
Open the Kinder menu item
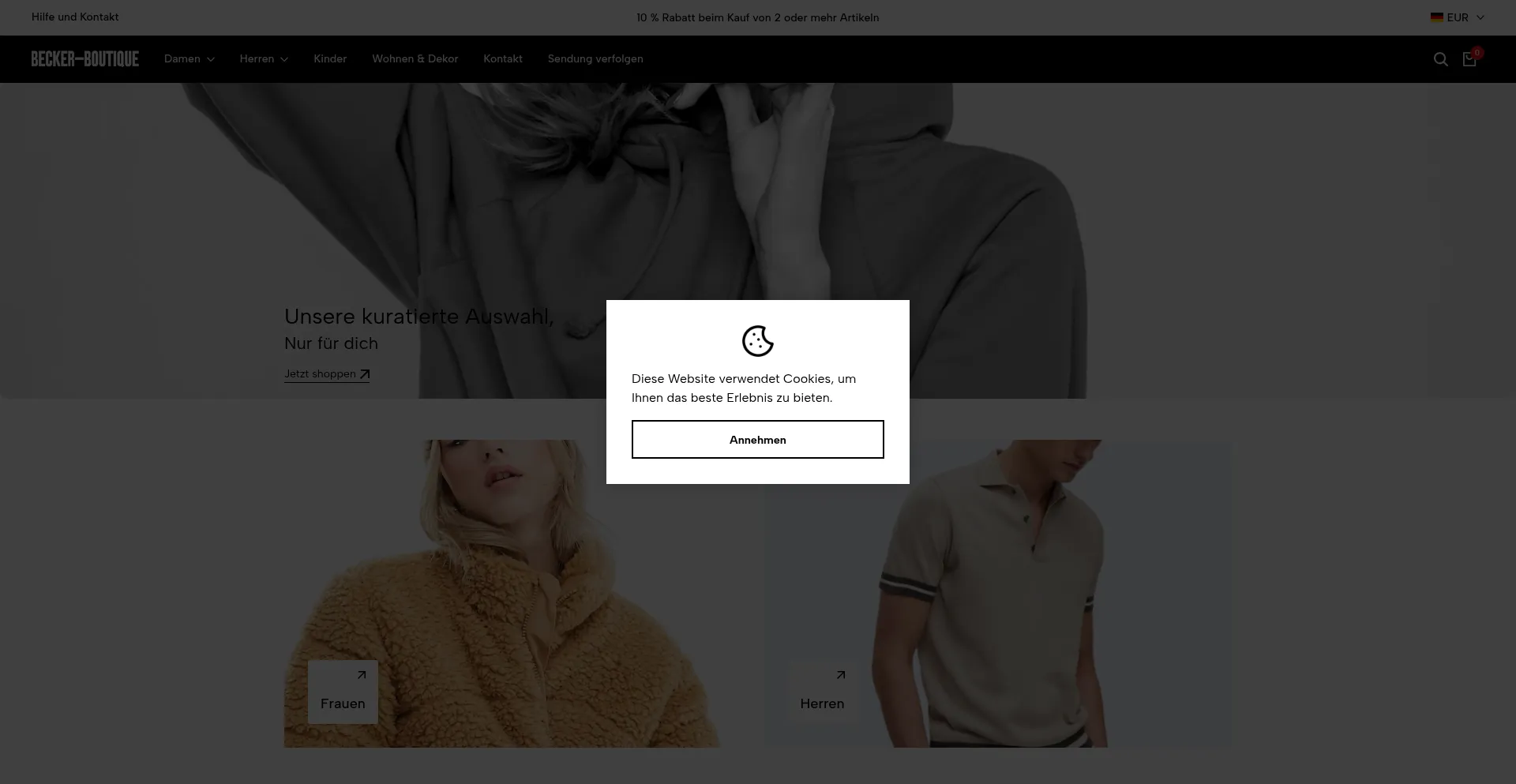click(330, 59)
